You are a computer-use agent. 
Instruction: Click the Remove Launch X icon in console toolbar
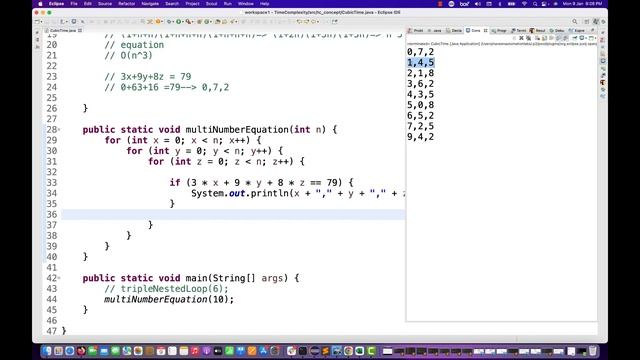click(521, 38)
